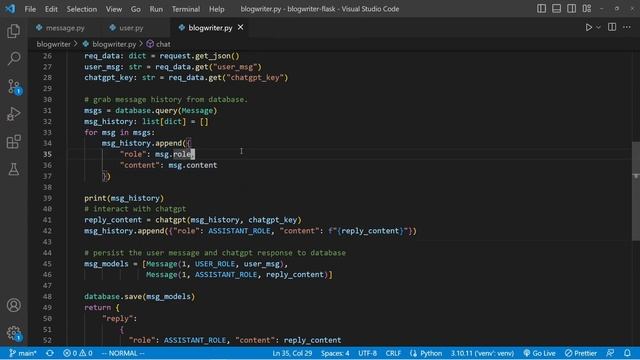Open the Manage gear icon

[x=14, y=333]
